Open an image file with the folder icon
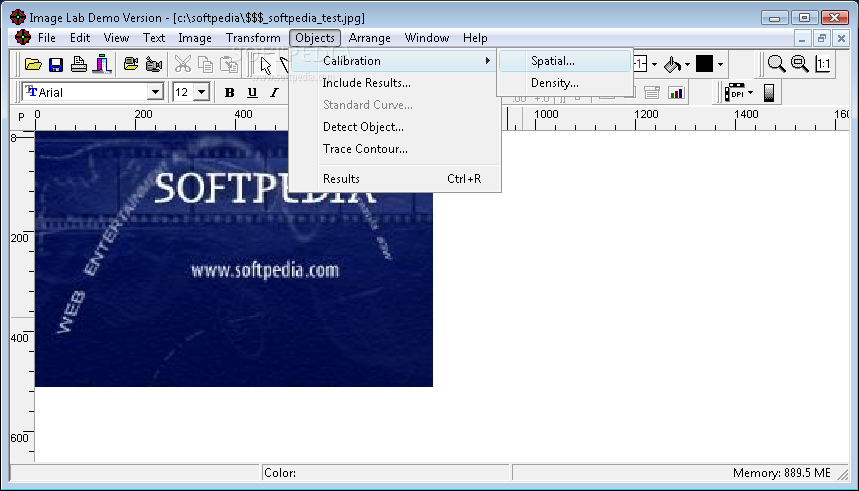Image resolution: width=859 pixels, height=491 pixels. click(x=33, y=64)
